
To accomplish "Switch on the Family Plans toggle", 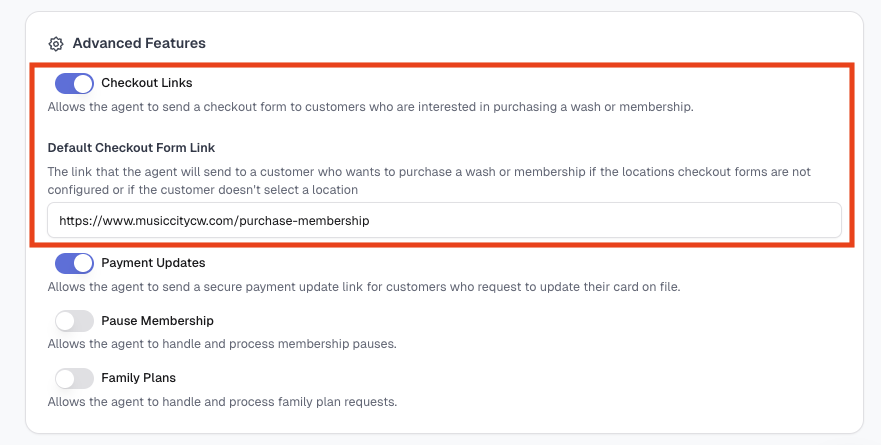I will tap(74, 379).
